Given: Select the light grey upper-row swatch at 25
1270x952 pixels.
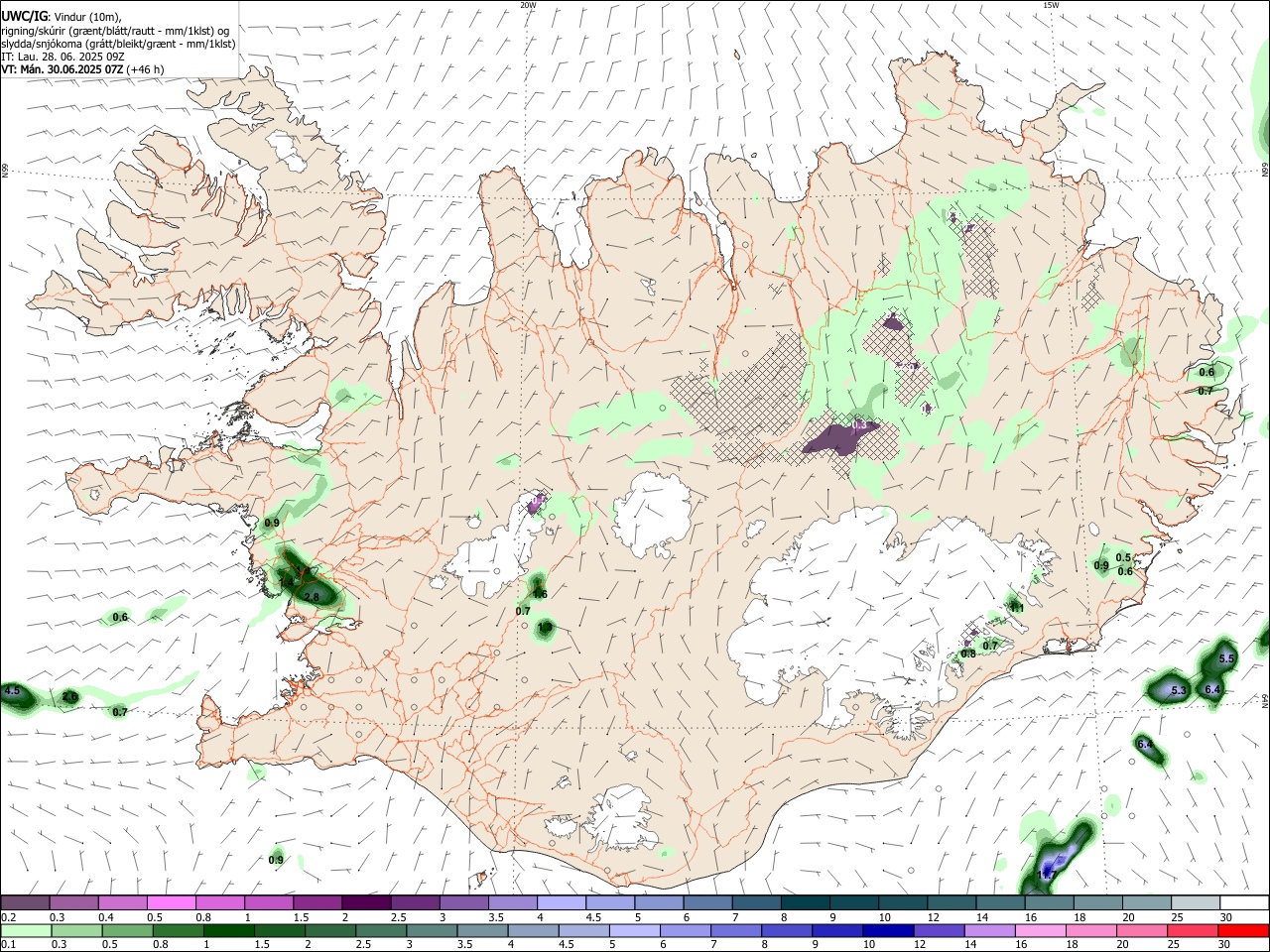Looking at the screenshot, I should click(x=1196, y=902).
